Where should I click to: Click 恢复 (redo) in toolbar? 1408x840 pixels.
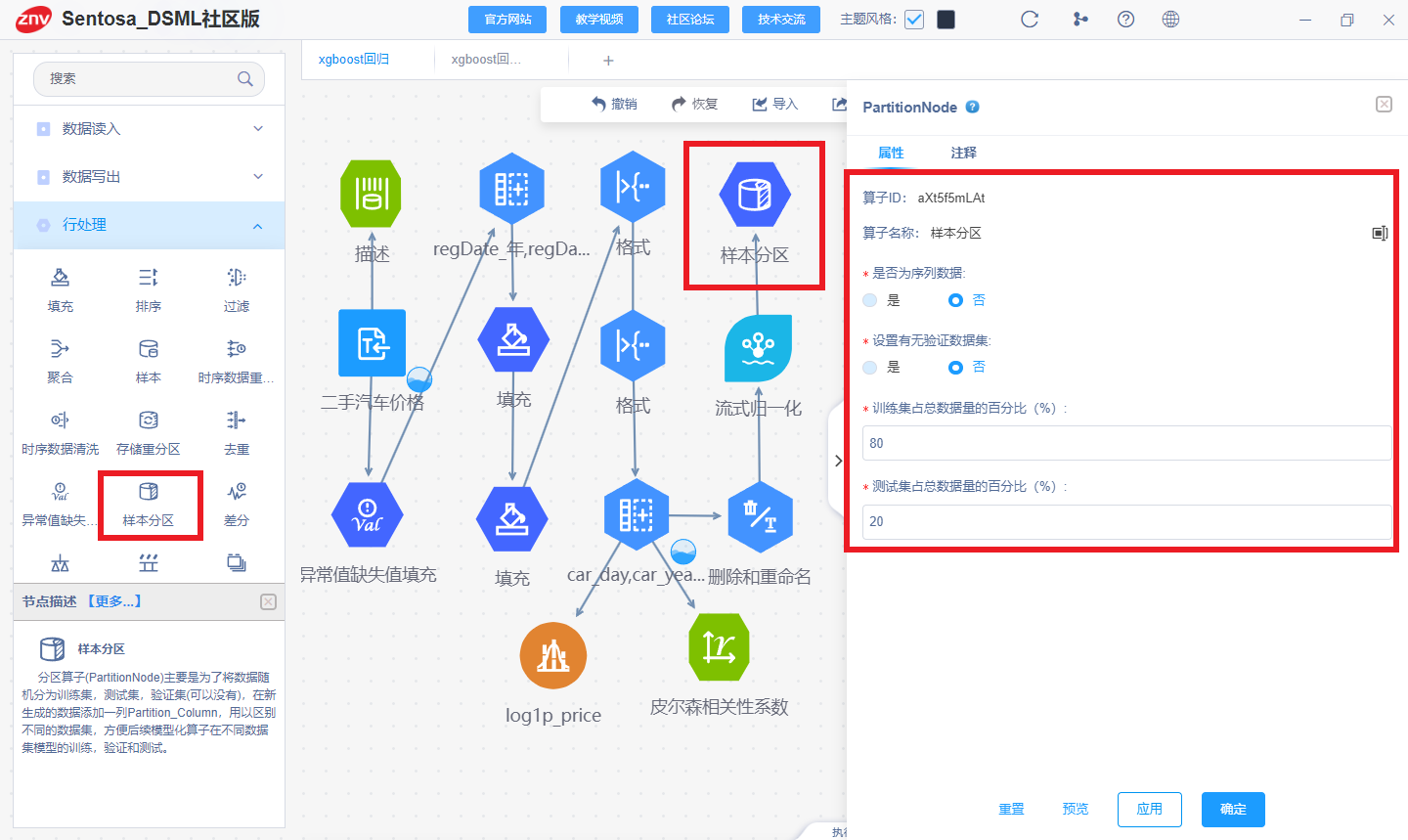point(694,104)
